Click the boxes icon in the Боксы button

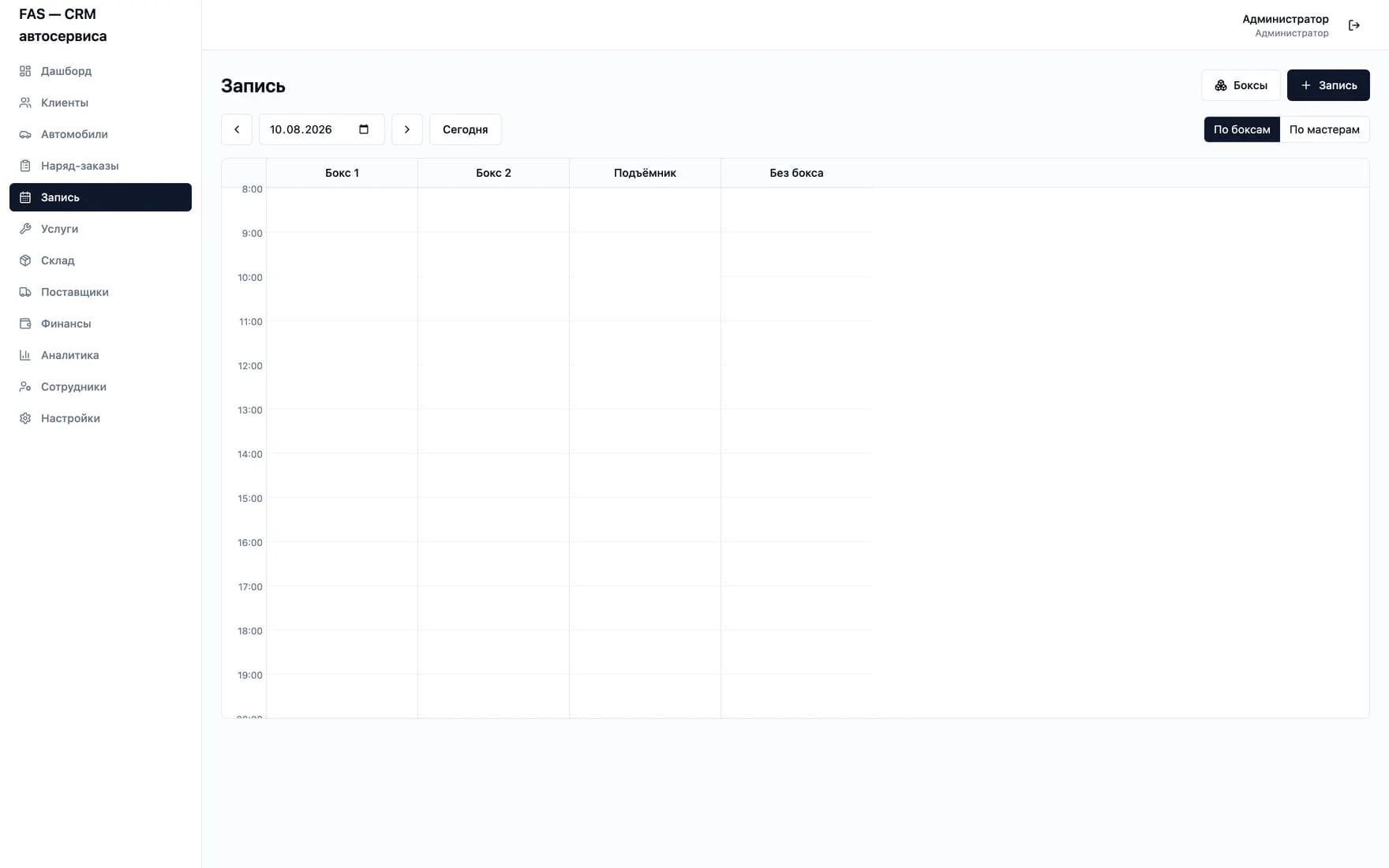coord(1221,85)
